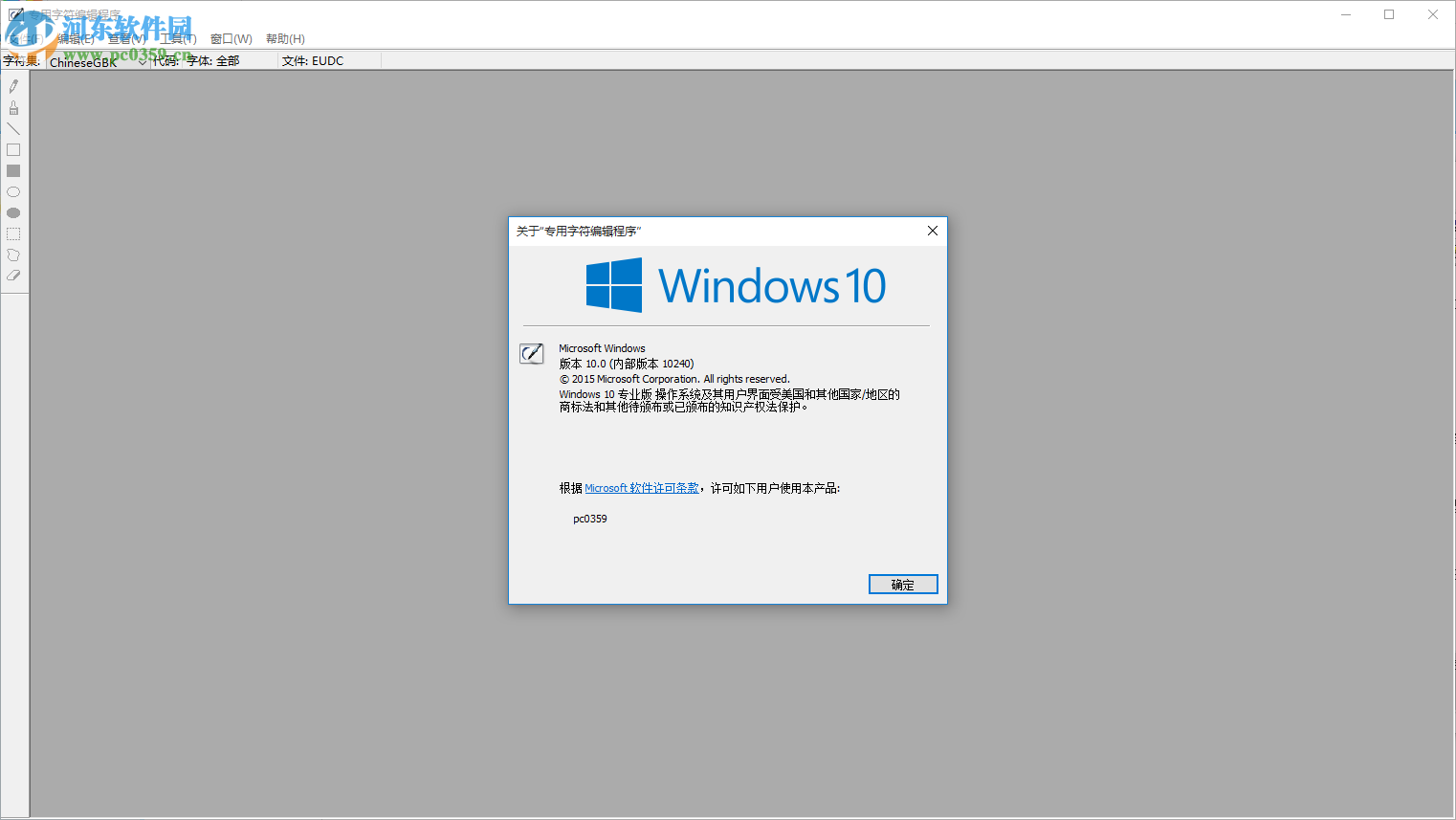
Task: Click the 2015 Microsoft Corporation copyright line
Action: 675,379
